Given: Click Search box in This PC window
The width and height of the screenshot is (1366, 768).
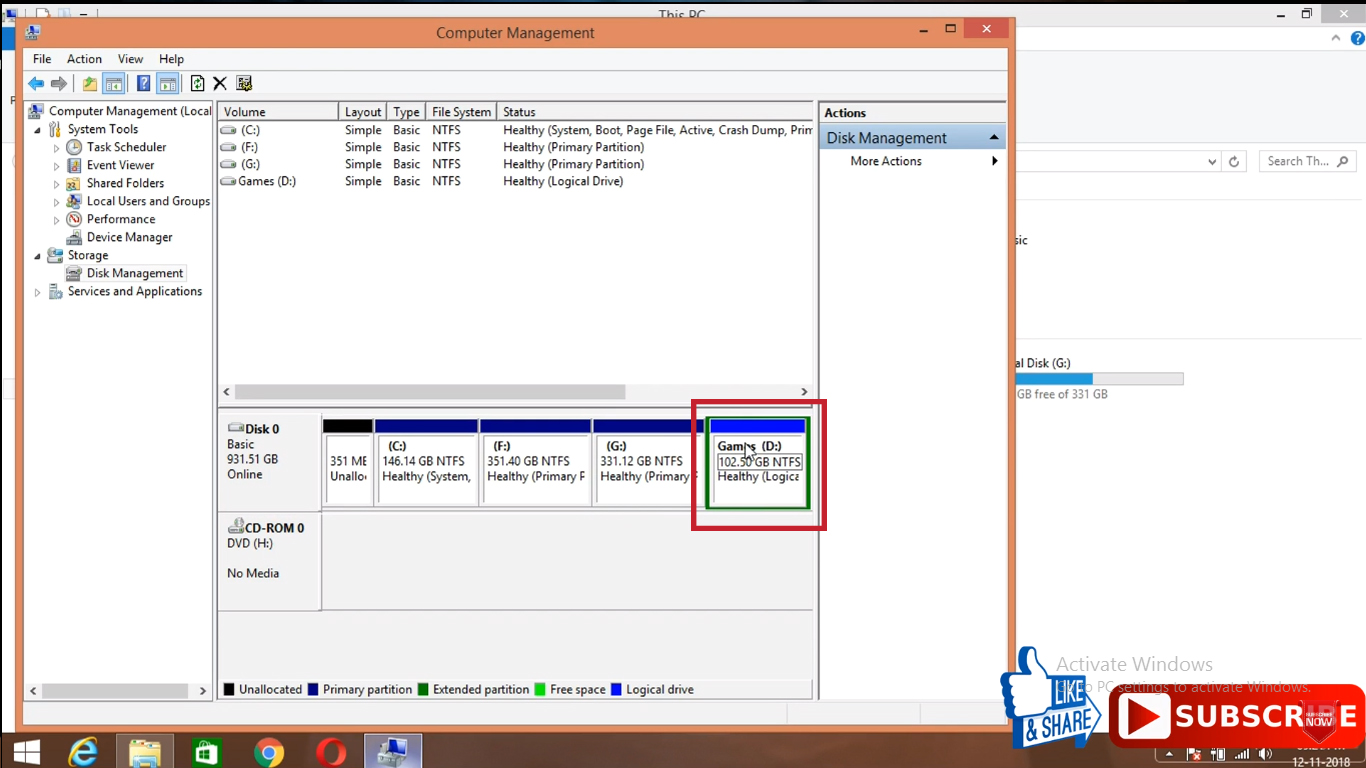Looking at the screenshot, I should 1308,161.
